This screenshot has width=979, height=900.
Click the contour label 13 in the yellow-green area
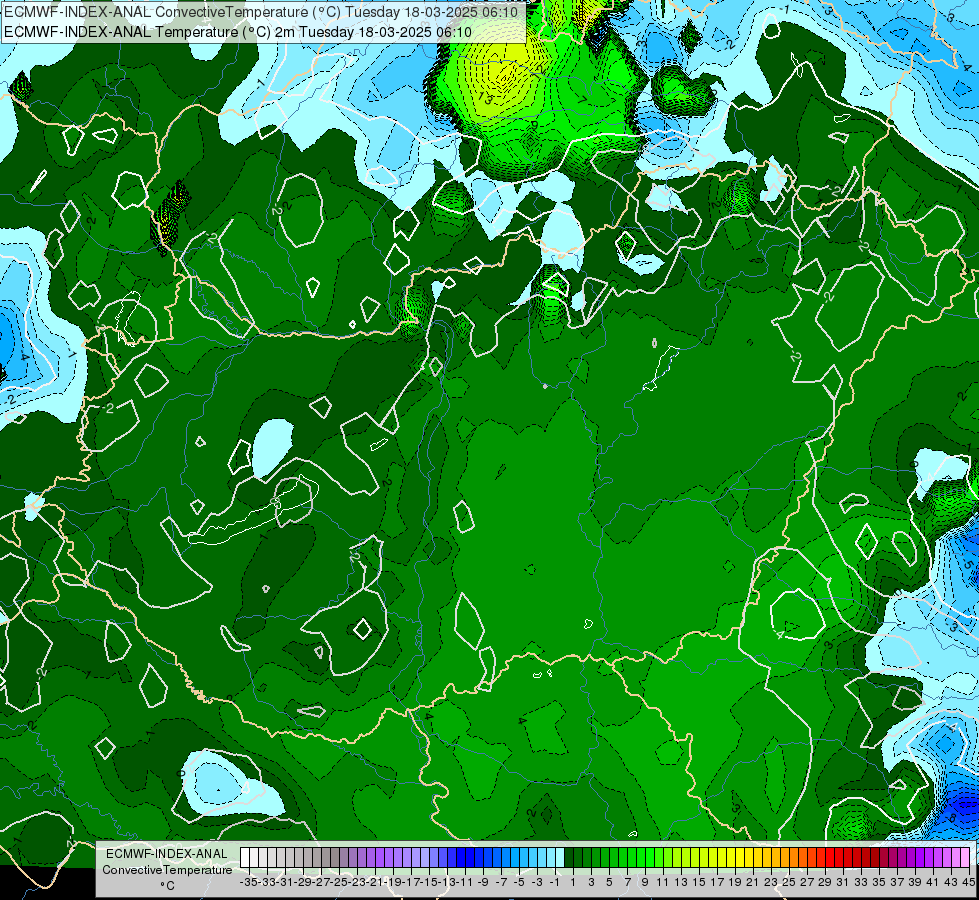coord(486,97)
